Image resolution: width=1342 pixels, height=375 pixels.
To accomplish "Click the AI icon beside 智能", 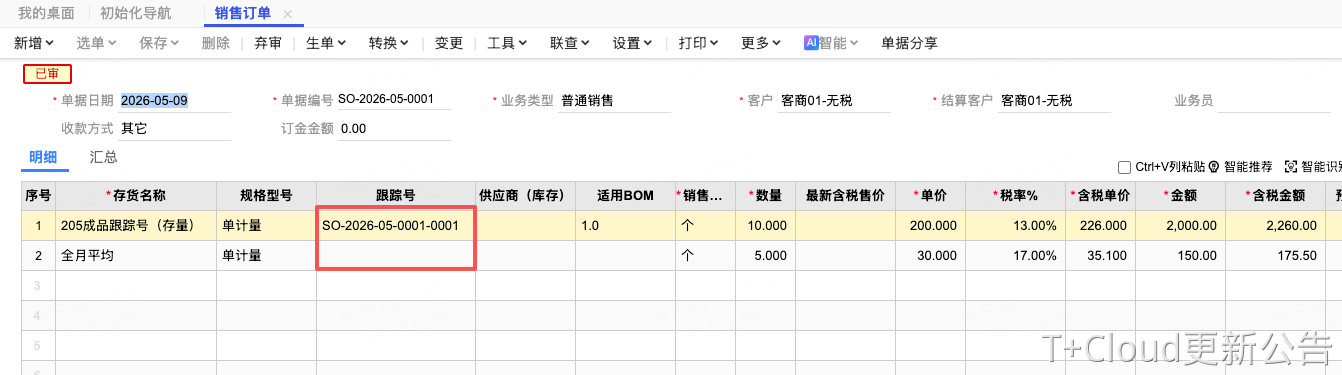I will [811, 43].
